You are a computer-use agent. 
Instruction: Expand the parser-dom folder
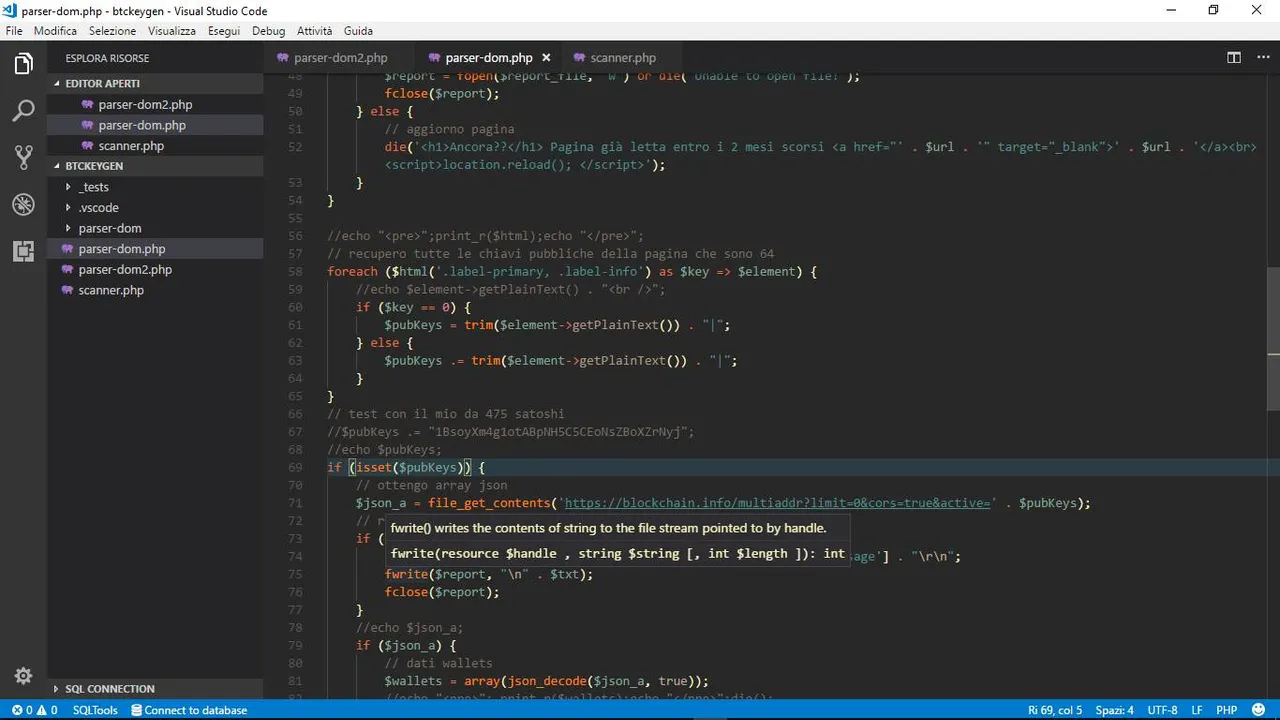68,228
